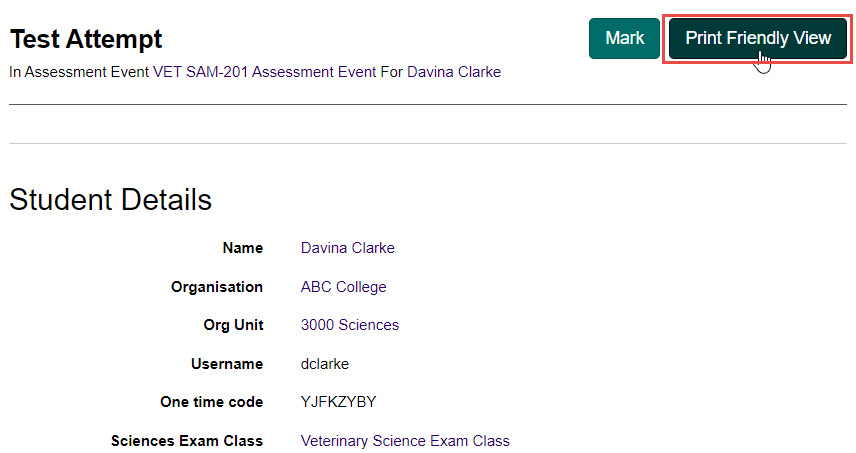
Task: Open the 3000 Sciences org unit link
Action: [x=349, y=325]
